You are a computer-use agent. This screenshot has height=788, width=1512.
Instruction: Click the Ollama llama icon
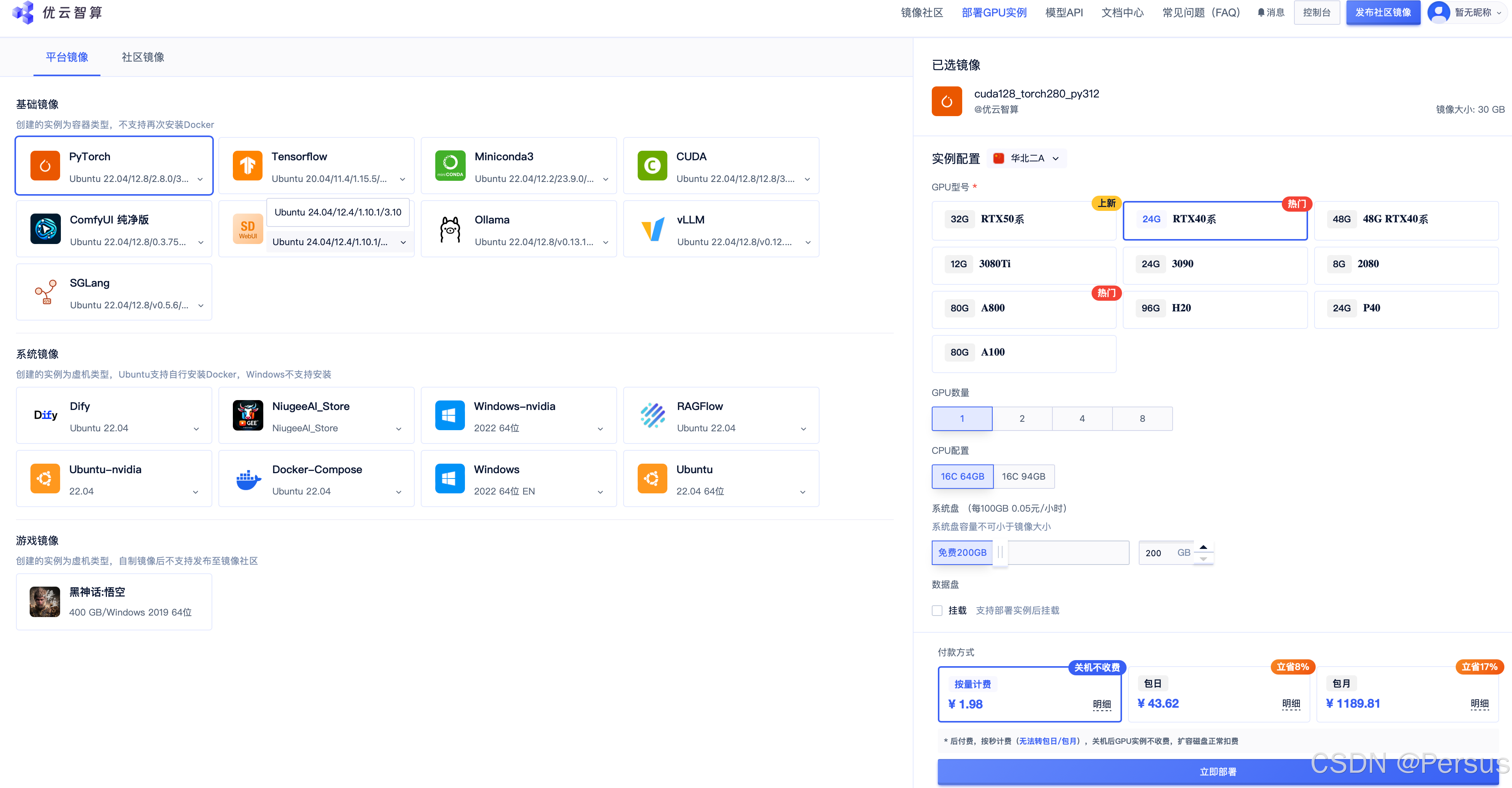450,229
